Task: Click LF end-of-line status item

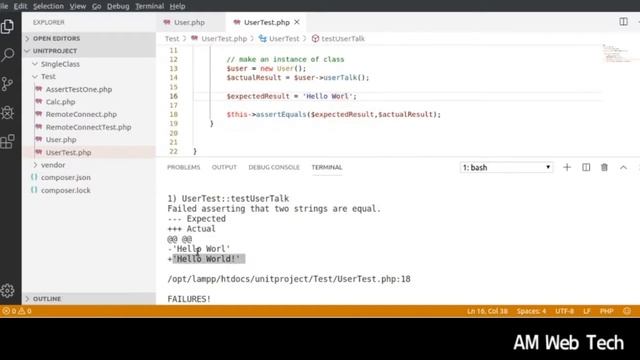Action: point(587,311)
